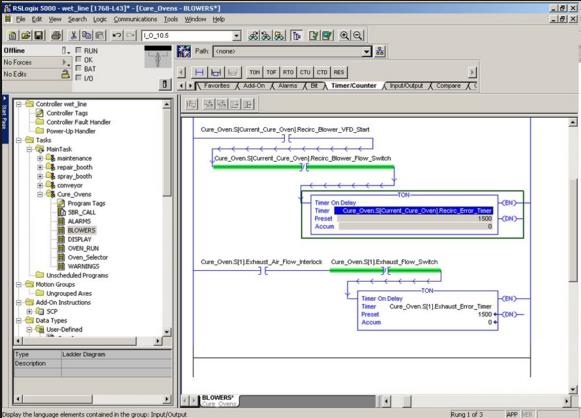Screen dimensions: 581x418
Task: Click the new branch icon
Action: [216, 72]
